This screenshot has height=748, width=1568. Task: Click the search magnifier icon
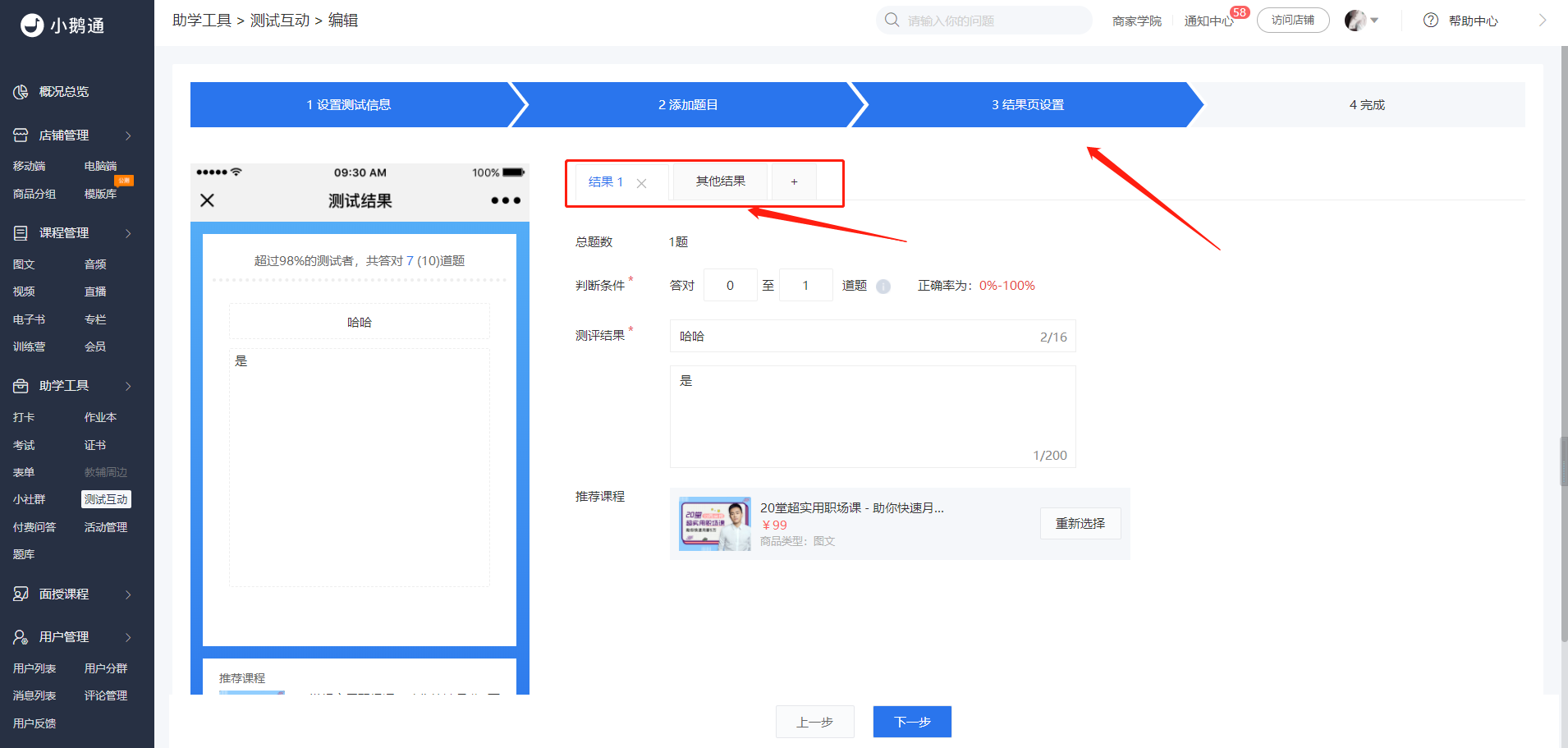coord(892,20)
